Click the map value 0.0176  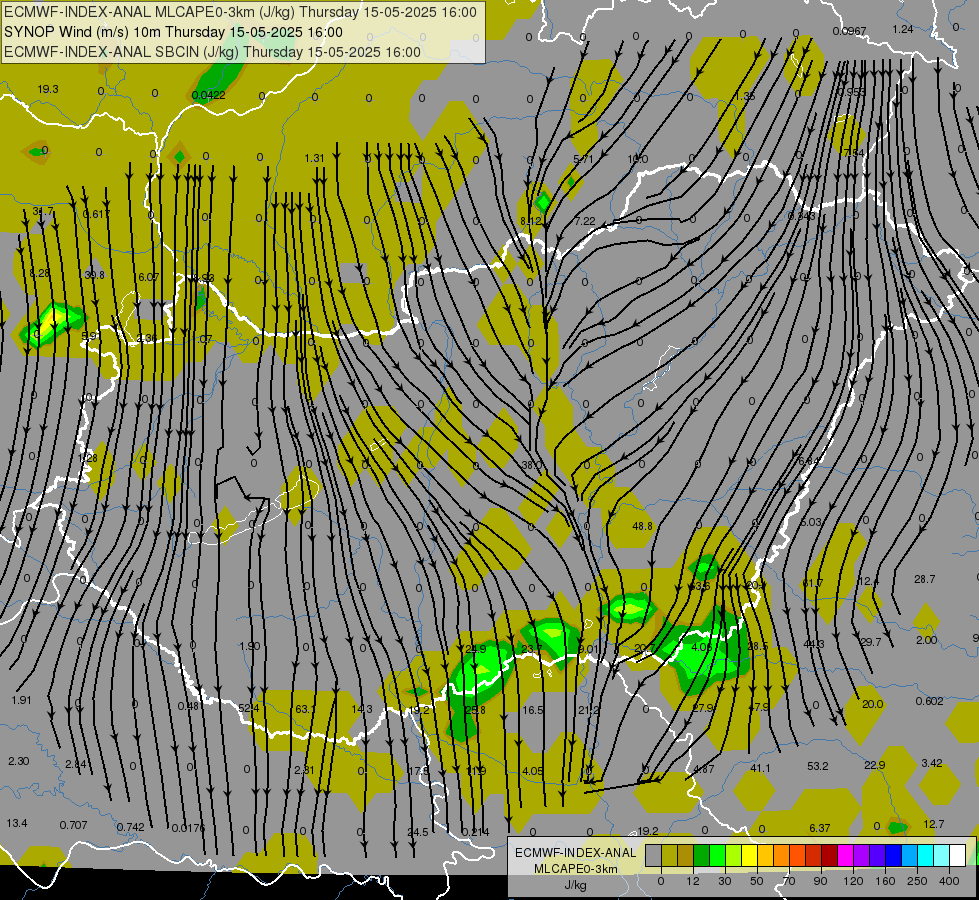tap(188, 828)
